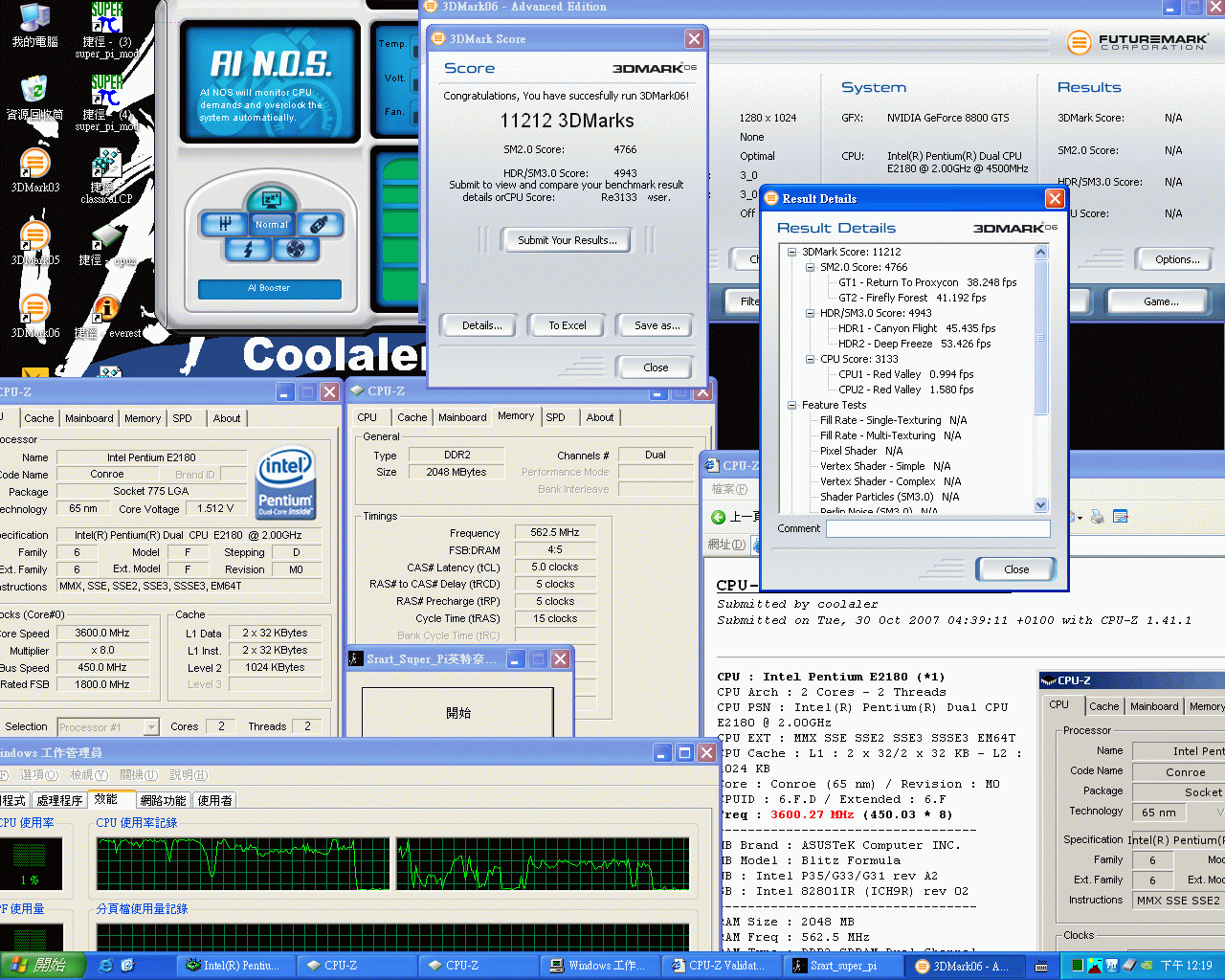Select the lightning bolt mode icon in AI N.O.S.

point(248,249)
